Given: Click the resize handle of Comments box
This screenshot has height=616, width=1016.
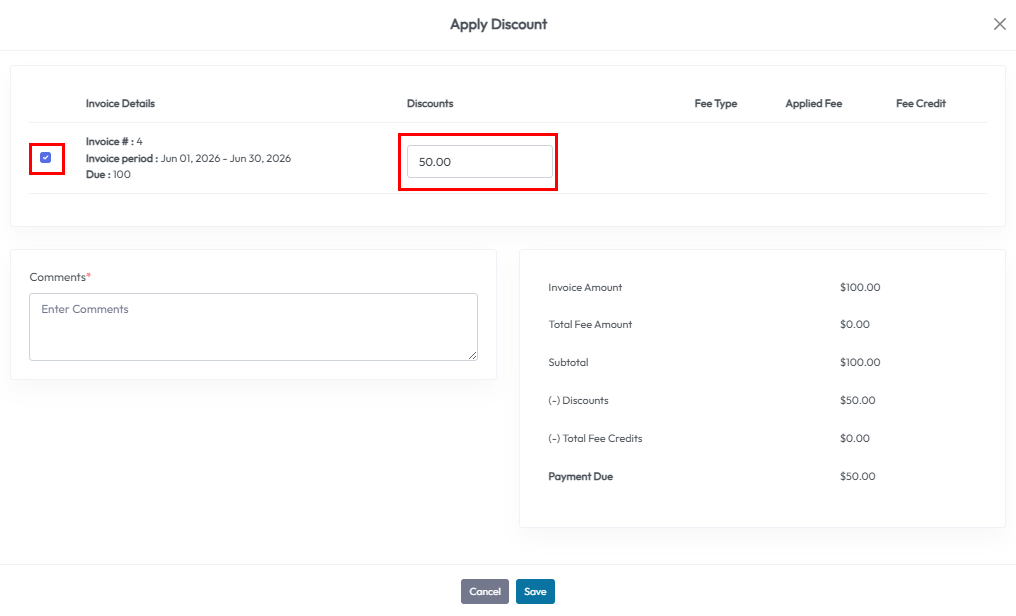Looking at the screenshot, I should [x=472, y=355].
